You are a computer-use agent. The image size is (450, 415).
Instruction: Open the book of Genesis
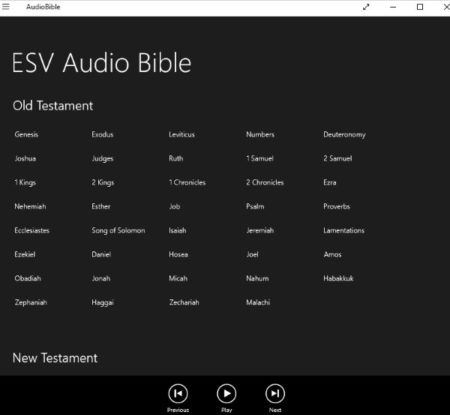pos(26,134)
